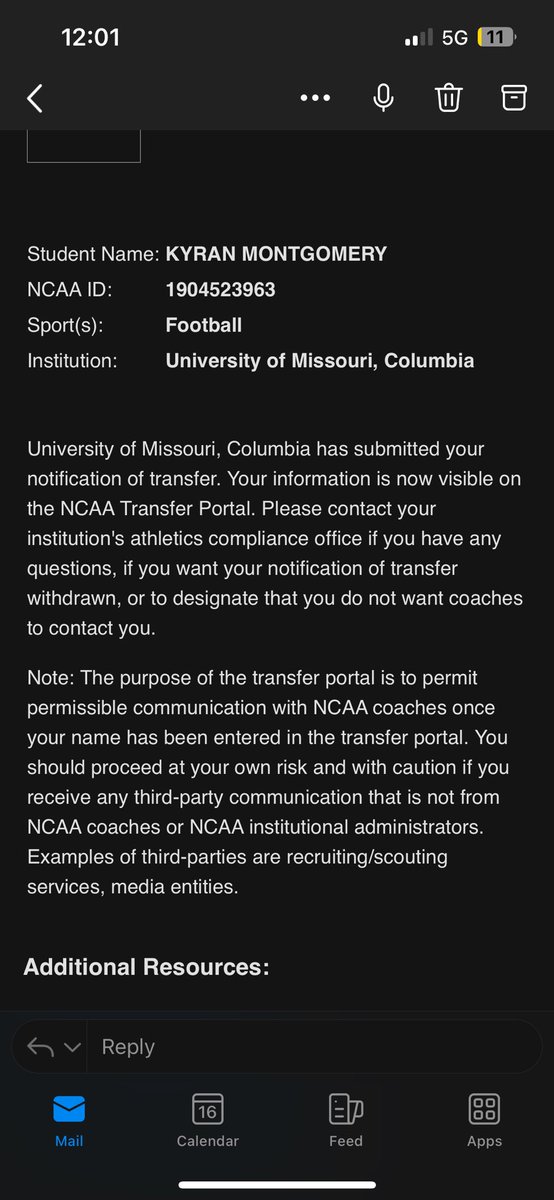Tap the home indicator bar
Screen dimensions: 554x1200
277,1185
